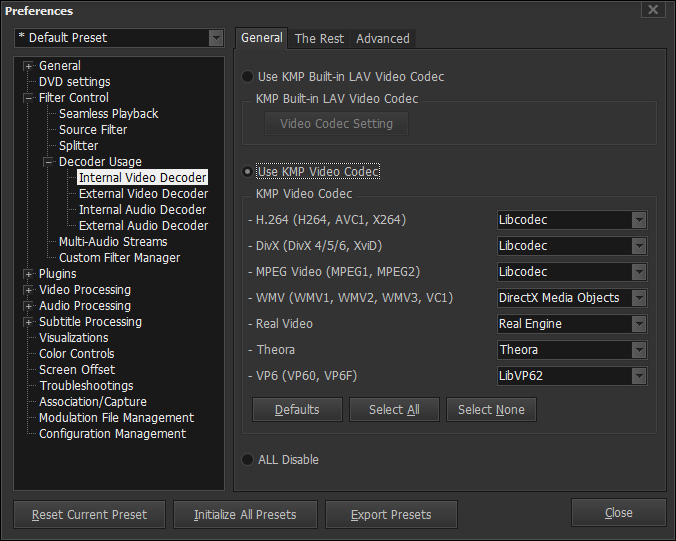676x541 pixels.
Task: Expand the Subtitle Processing tree node
Action: (x=28, y=322)
